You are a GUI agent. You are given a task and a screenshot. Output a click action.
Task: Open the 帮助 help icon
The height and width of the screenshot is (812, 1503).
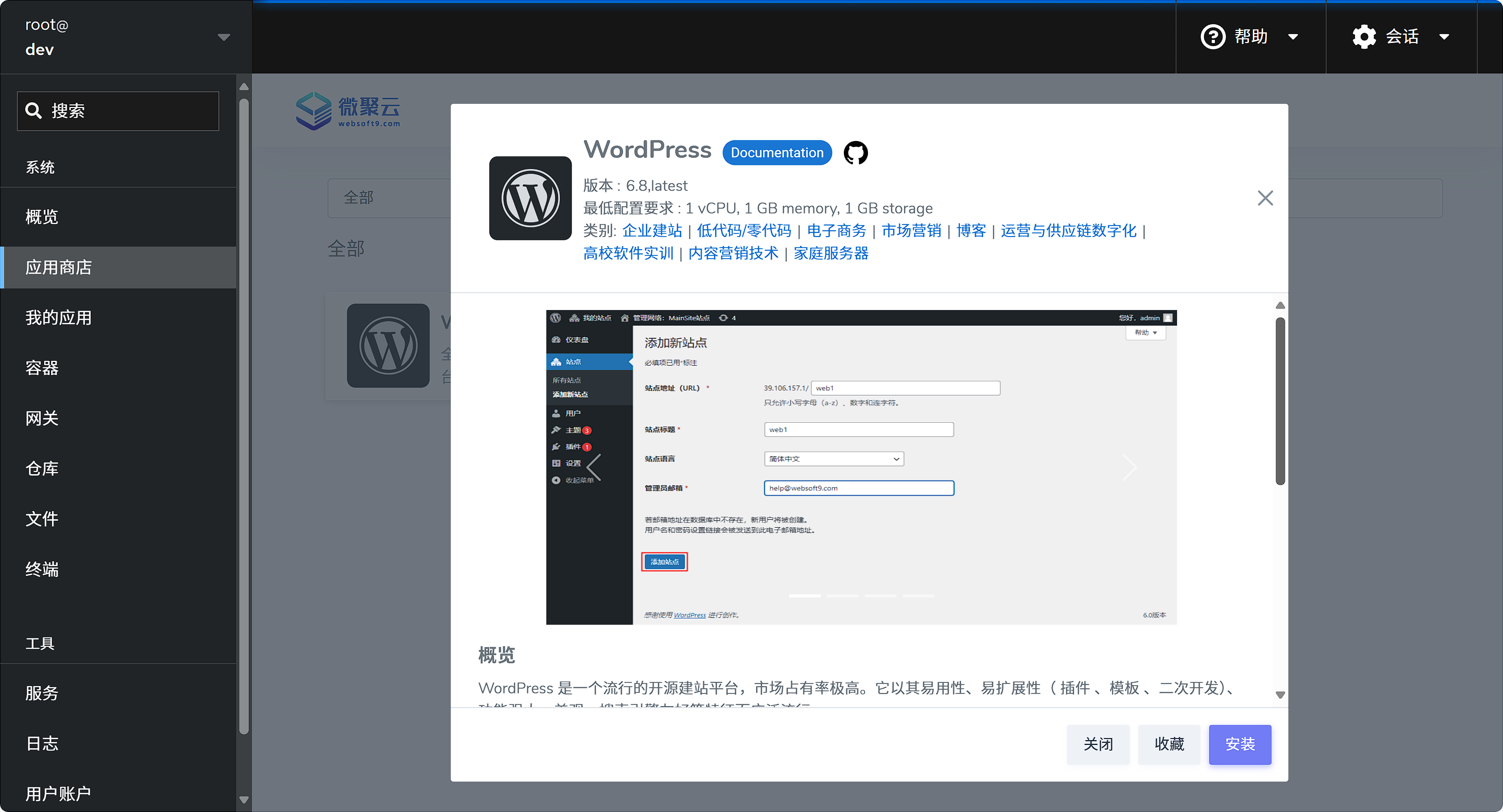(x=1213, y=36)
